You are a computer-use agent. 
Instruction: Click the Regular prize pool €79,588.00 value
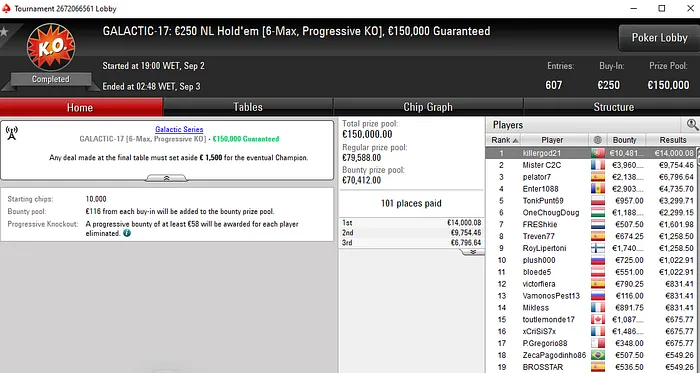click(362, 157)
